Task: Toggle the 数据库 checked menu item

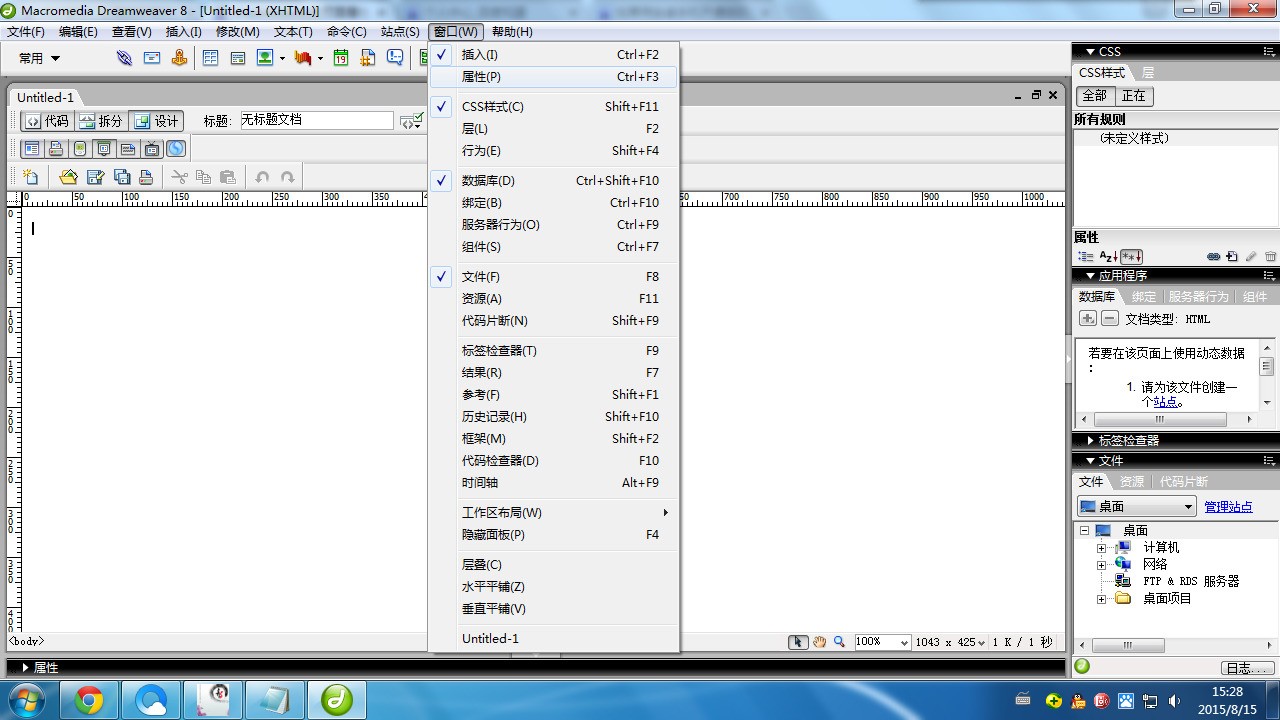Action: [x=488, y=181]
